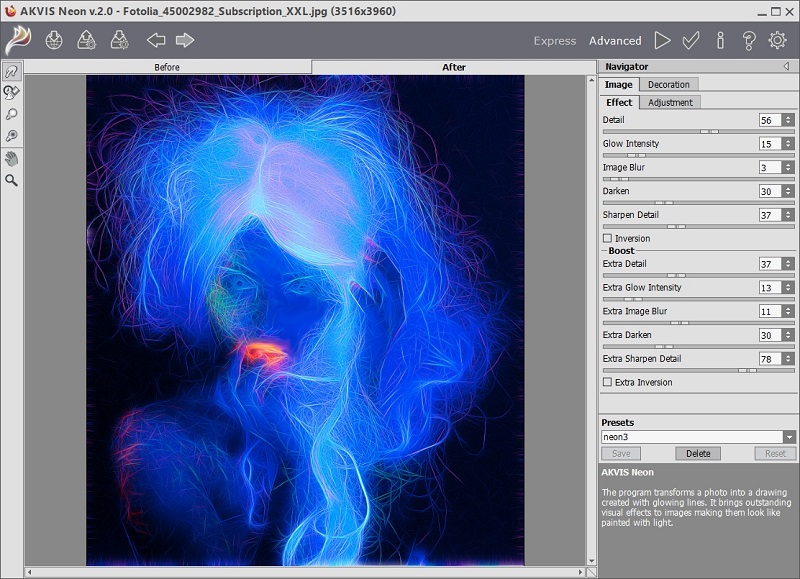Adjust the Detail slider
Screen dimensions: 800x579
pyautogui.click(x=698, y=132)
